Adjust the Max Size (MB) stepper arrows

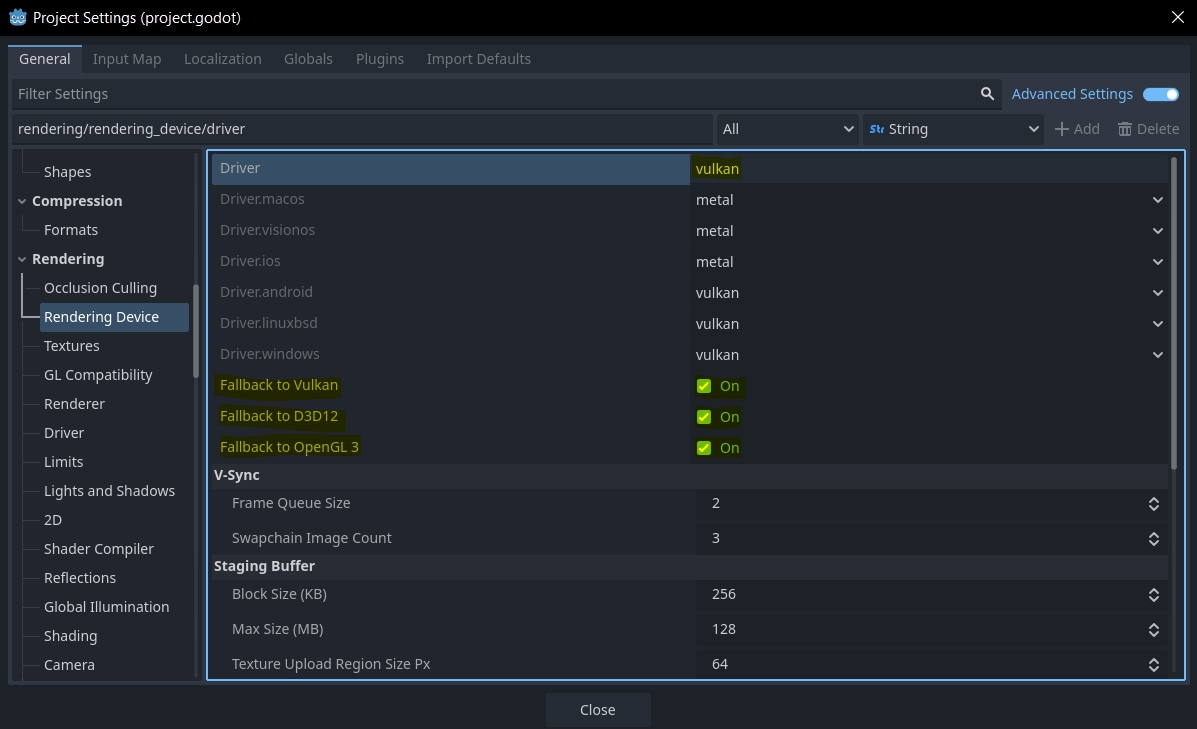[1153, 630]
